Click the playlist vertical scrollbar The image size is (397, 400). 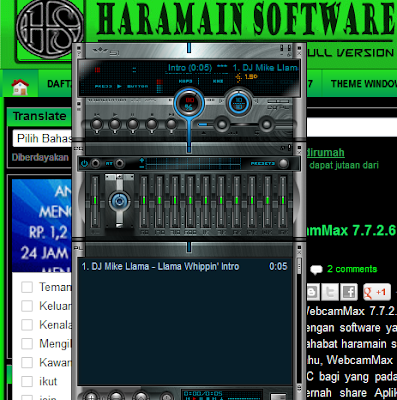tap(299, 320)
